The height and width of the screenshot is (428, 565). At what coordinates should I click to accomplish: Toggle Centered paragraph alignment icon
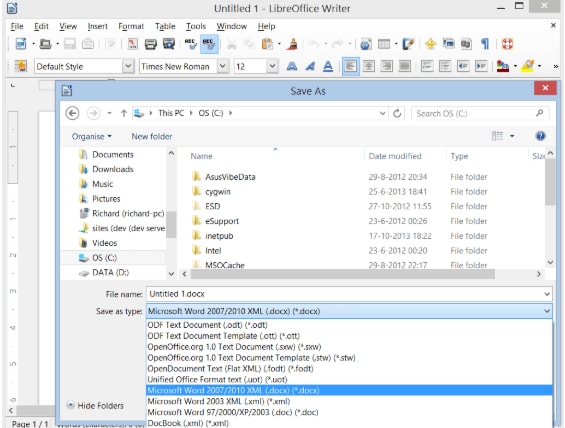point(369,66)
